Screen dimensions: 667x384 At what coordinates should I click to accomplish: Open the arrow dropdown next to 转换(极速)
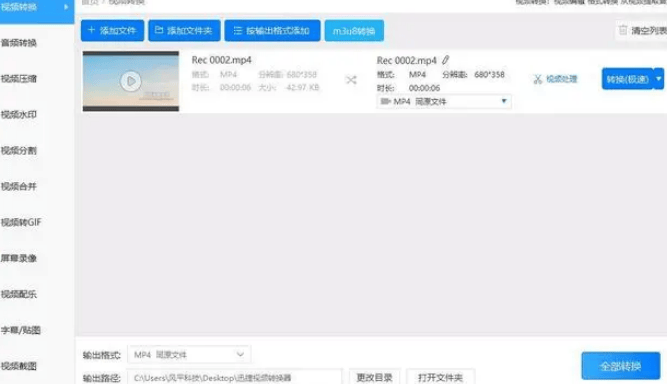pos(658,79)
